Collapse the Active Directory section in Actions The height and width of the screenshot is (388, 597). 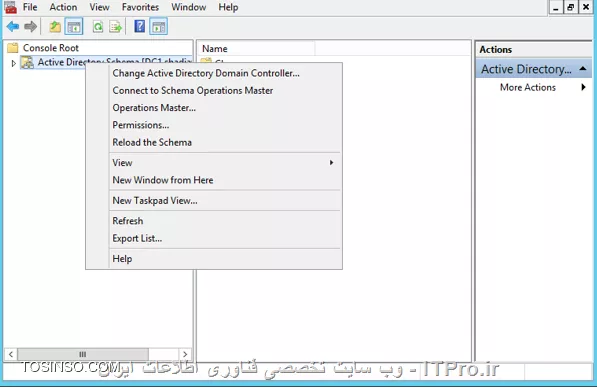[x=583, y=69]
